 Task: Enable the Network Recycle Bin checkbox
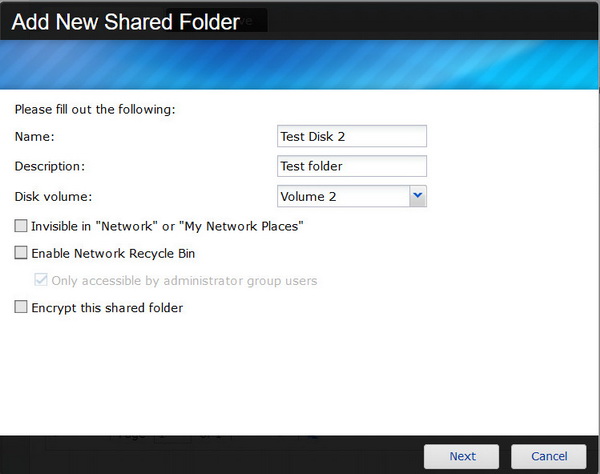21,254
